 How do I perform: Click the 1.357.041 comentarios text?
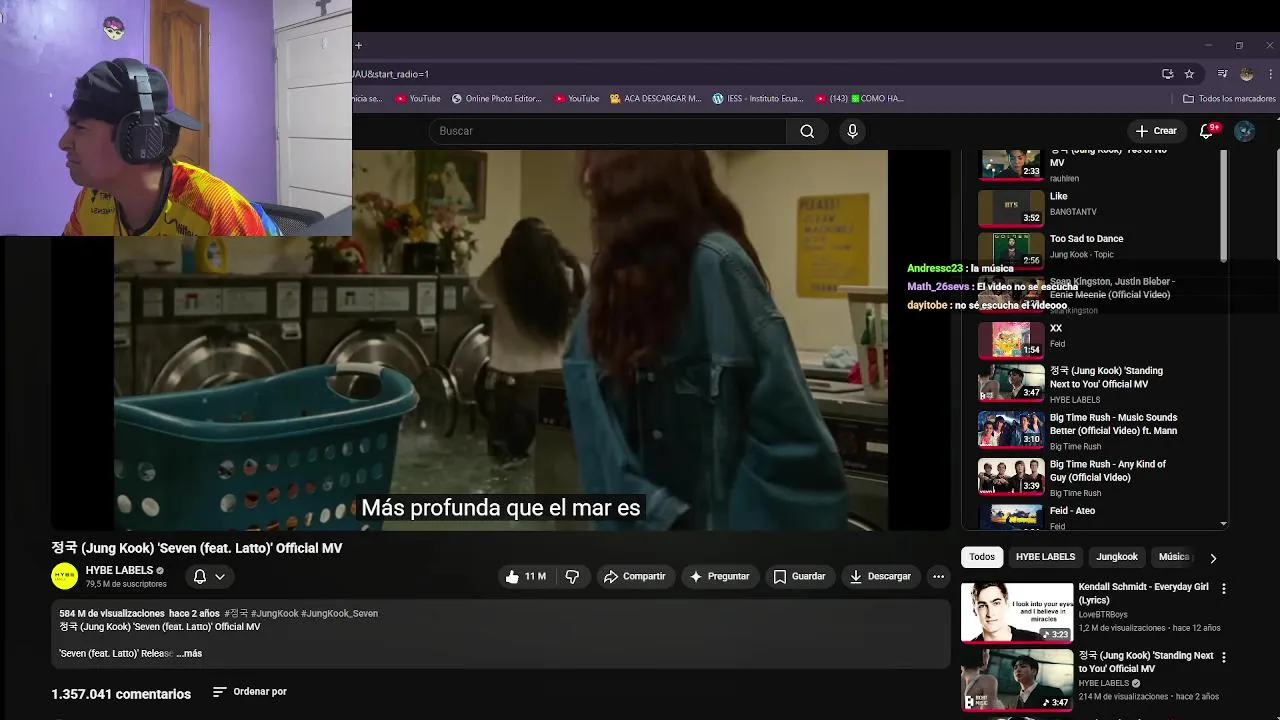(x=121, y=694)
